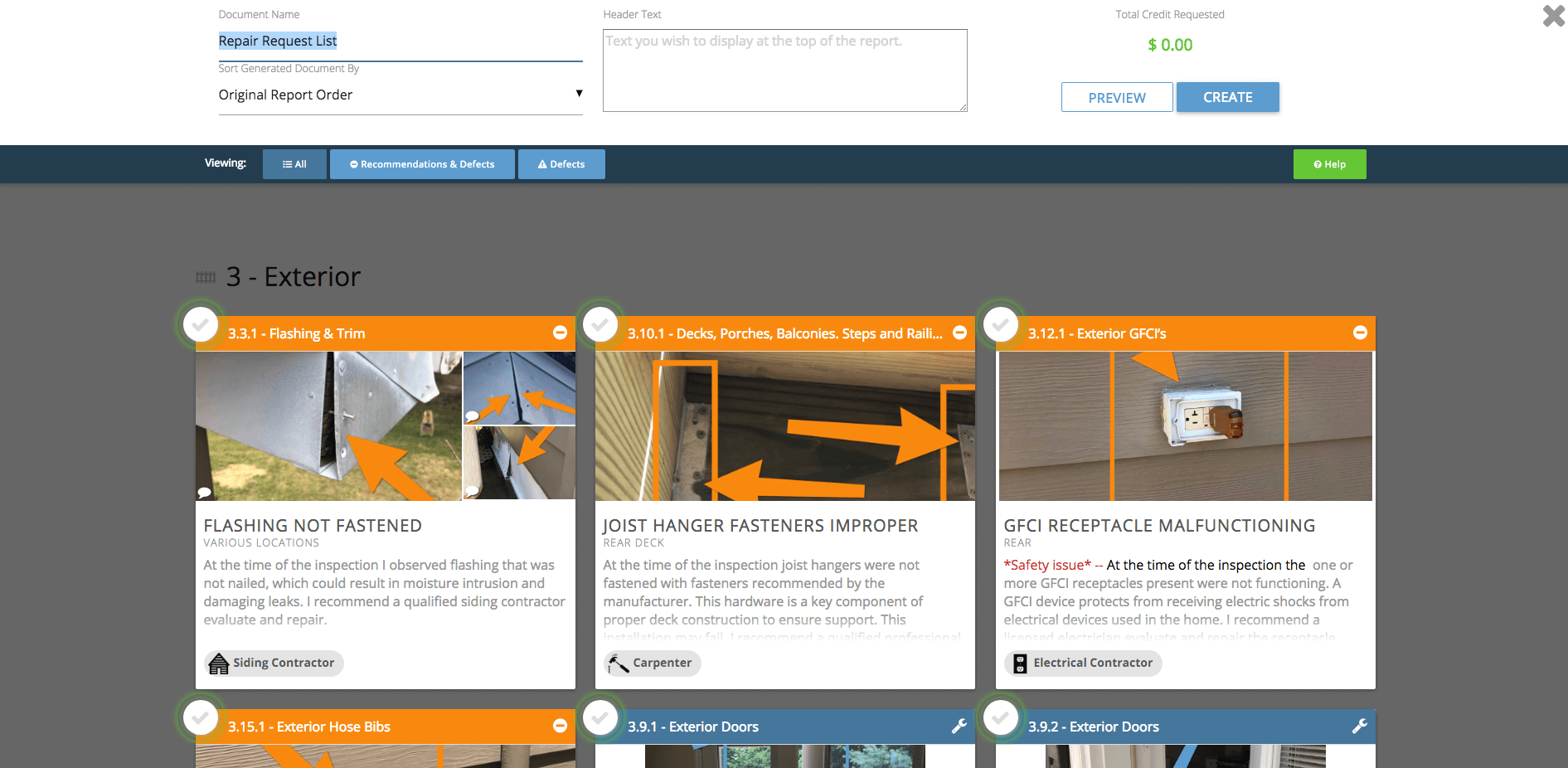The height and width of the screenshot is (768, 1568).
Task: Click the minus icon on Decks, Porches header
Action: (x=959, y=333)
